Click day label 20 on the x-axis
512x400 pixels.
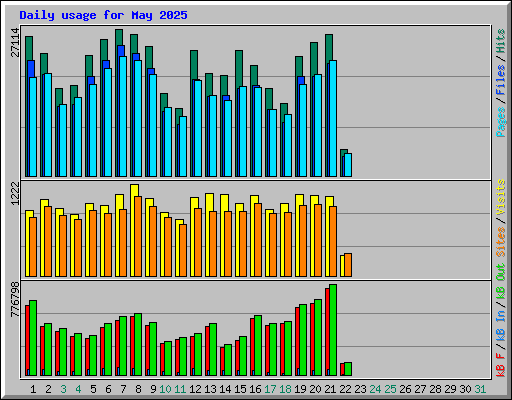[x=315, y=389]
